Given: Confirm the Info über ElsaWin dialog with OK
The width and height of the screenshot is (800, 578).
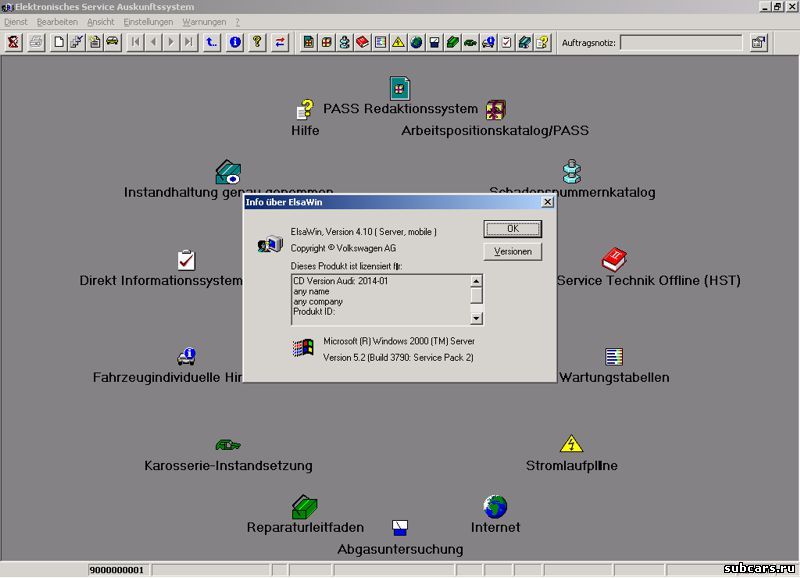Looking at the screenshot, I should [x=513, y=229].
